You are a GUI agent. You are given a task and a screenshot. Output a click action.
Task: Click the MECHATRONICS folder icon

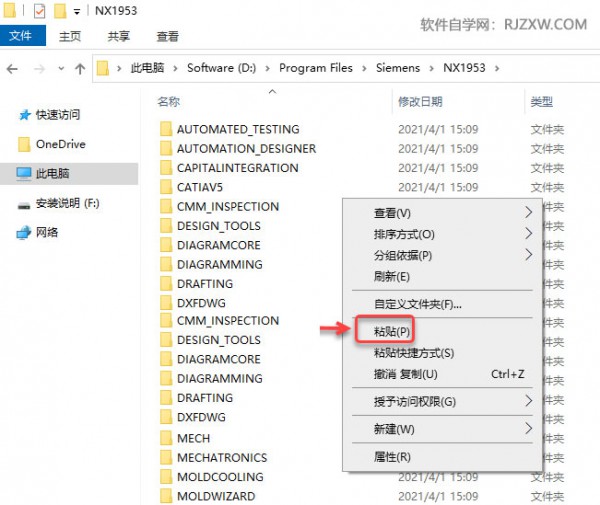pyautogui.click(x=166, y=458)
